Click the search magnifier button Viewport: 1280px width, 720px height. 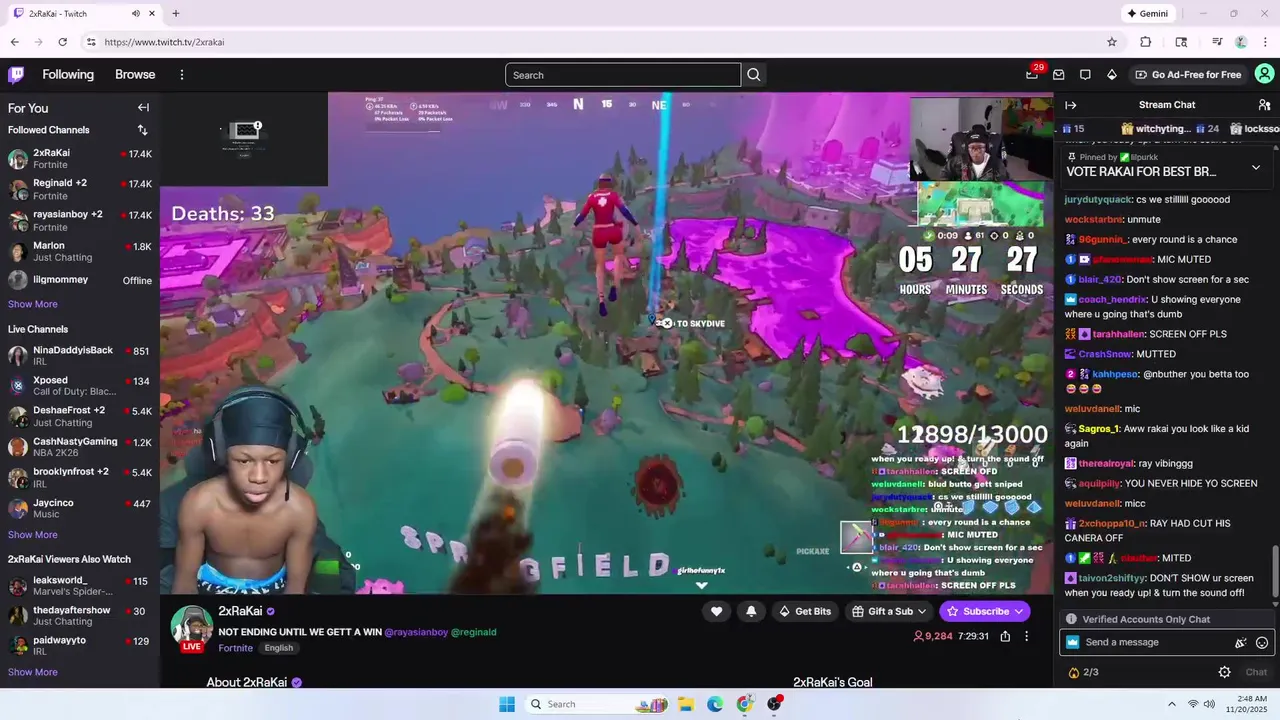click(x=754, y=75)
